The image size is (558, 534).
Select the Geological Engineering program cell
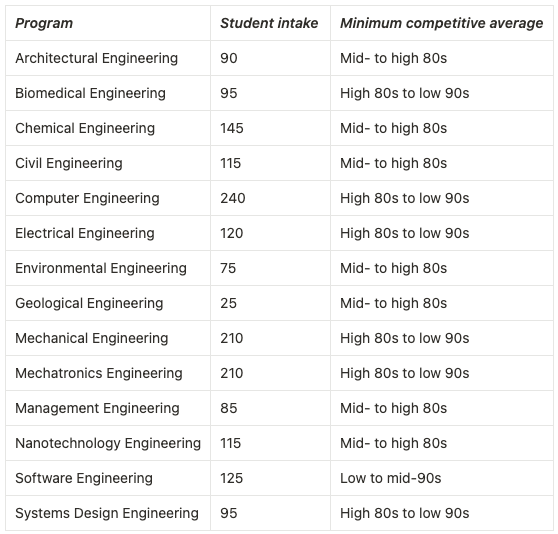tap(108, 303)
